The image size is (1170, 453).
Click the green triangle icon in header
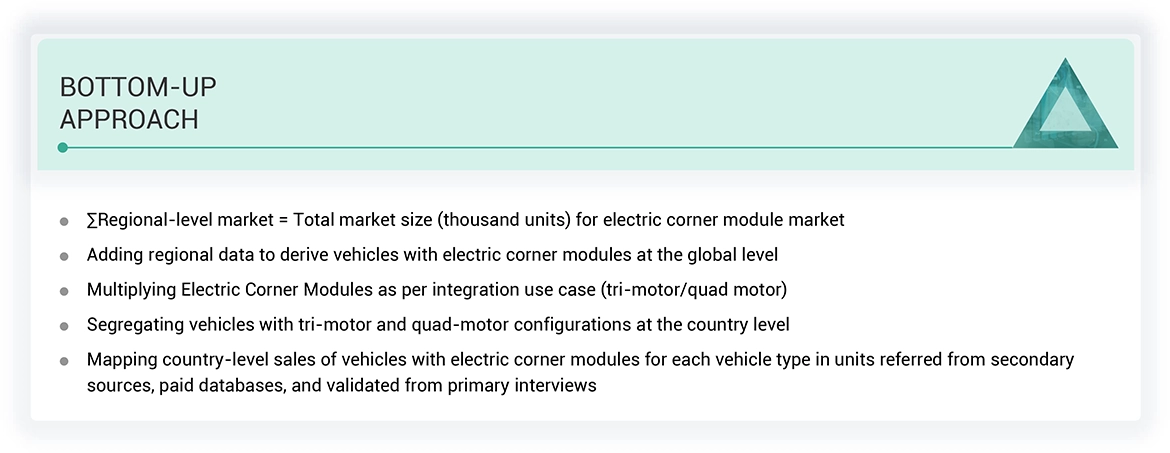pos(1065,108)
